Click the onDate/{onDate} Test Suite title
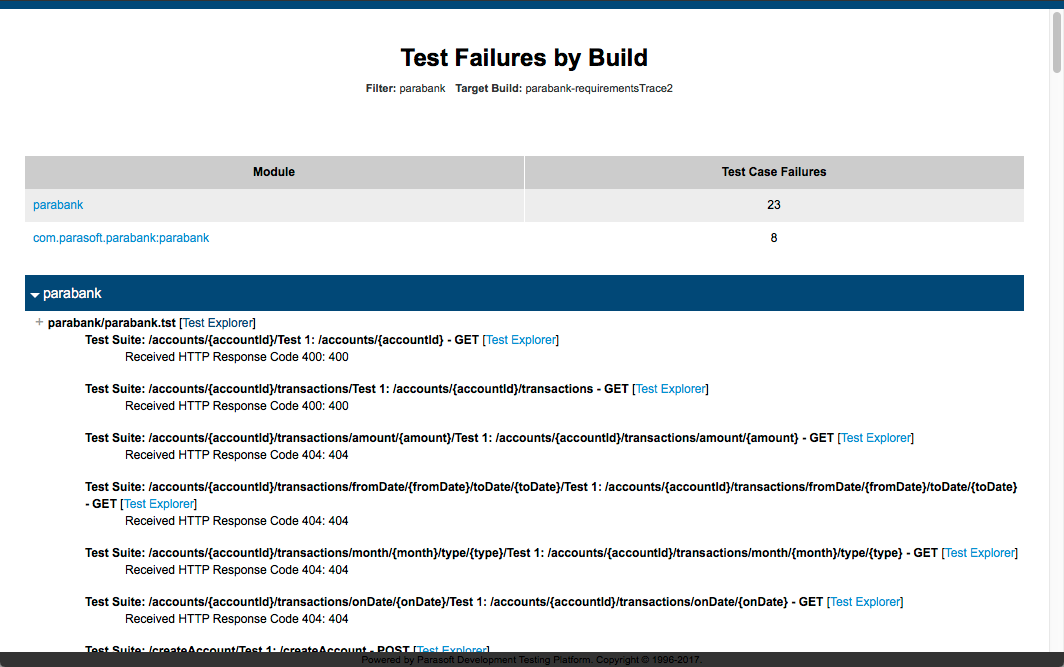Screen dimensions: 1064x667 point(454,602)
